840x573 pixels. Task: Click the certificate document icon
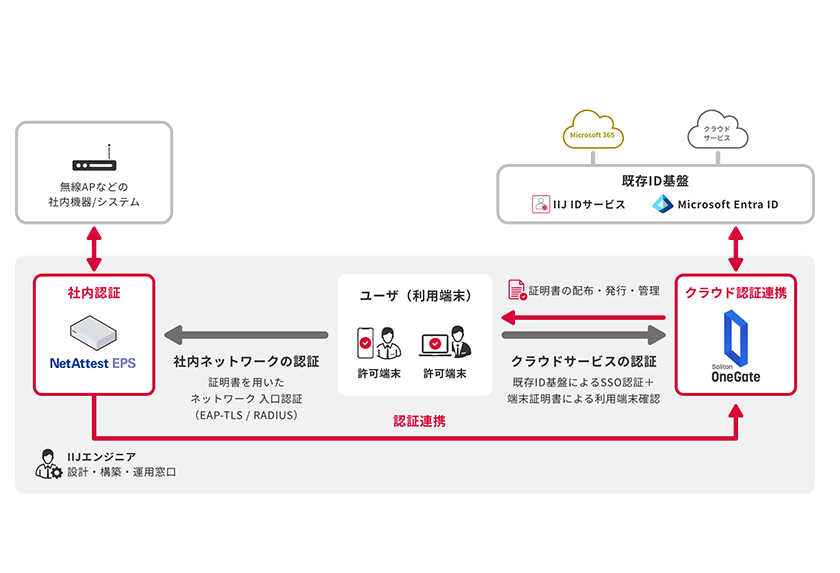coord(517,290)
